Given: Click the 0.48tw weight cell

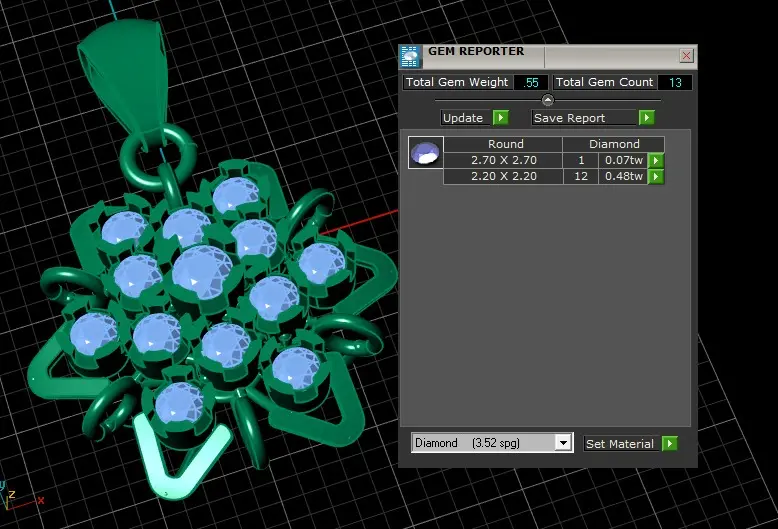Looking at the screenshot, I should (624, 176).
